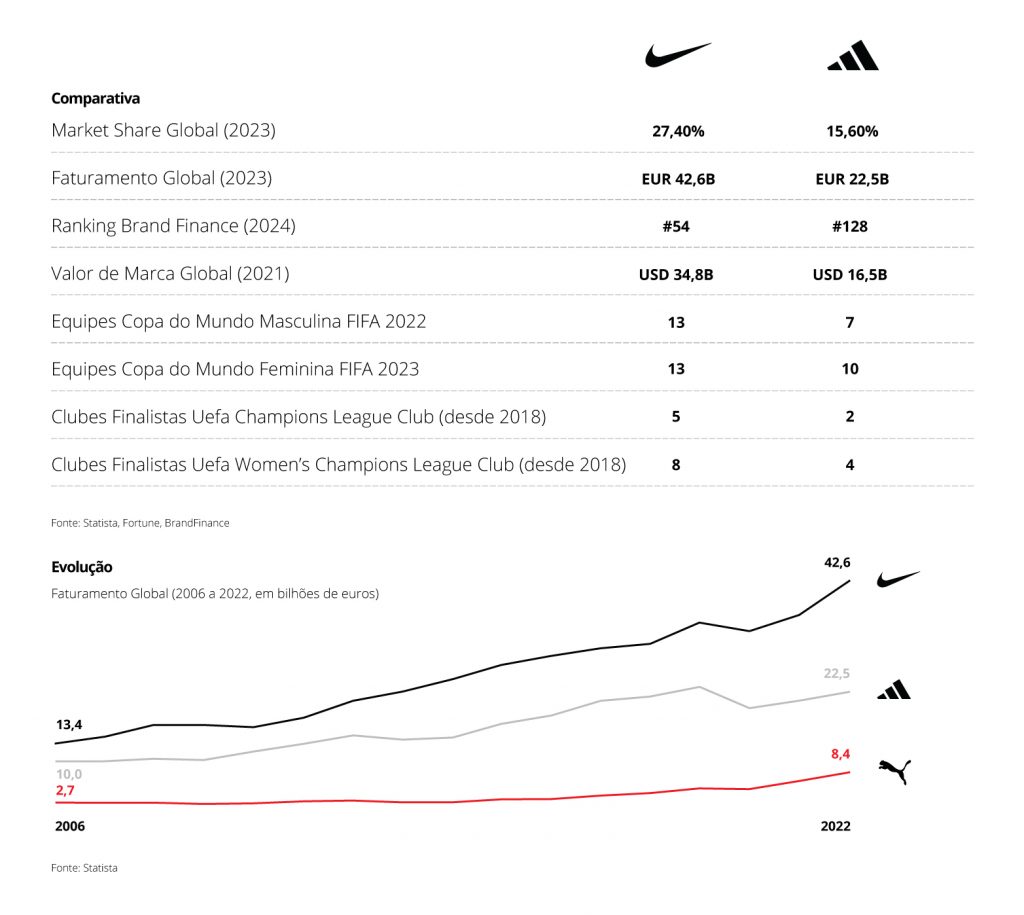Click Nike's #54 ranking value
Image resolution: width=1024 pixels, height=915 pixels.
(x=676, y=227)
